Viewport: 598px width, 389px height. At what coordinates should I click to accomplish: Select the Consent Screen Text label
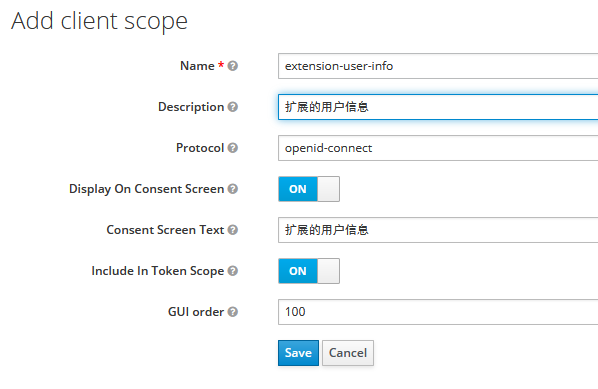pyautogui.click(x=165, y=230)
